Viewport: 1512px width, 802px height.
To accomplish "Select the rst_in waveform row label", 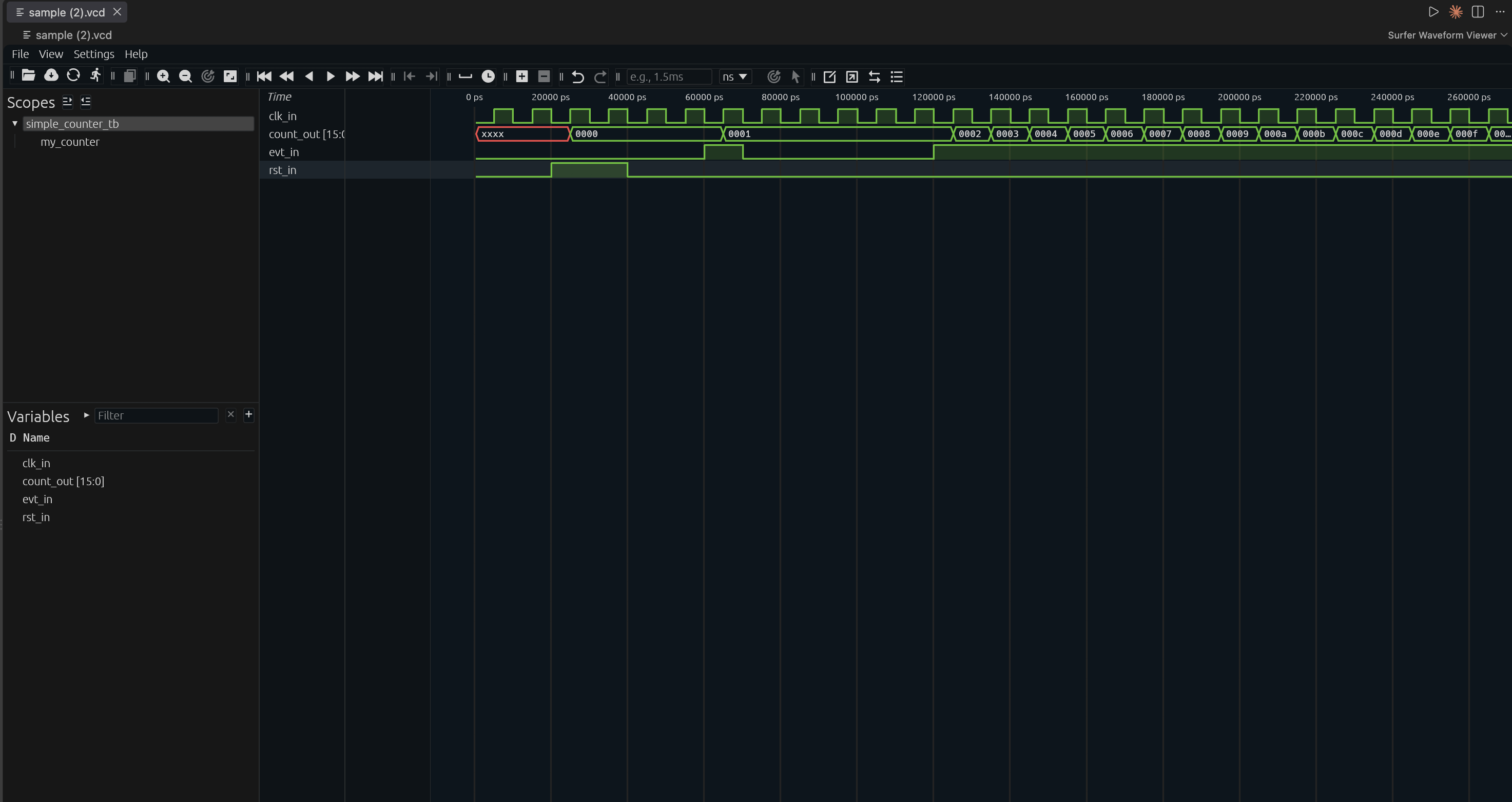I will (x=282, y=170).
